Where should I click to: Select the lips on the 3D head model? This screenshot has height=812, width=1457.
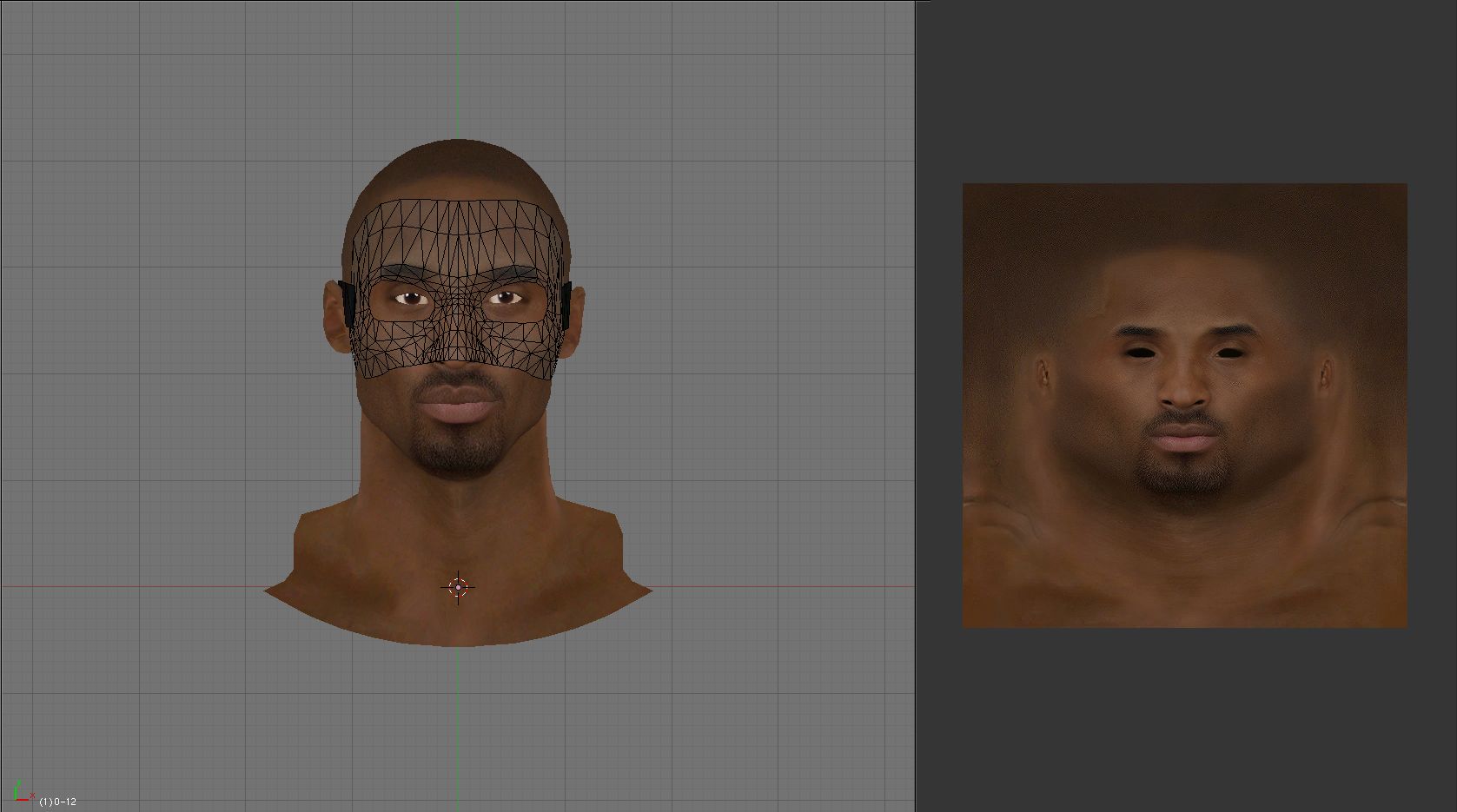(458, 405)
